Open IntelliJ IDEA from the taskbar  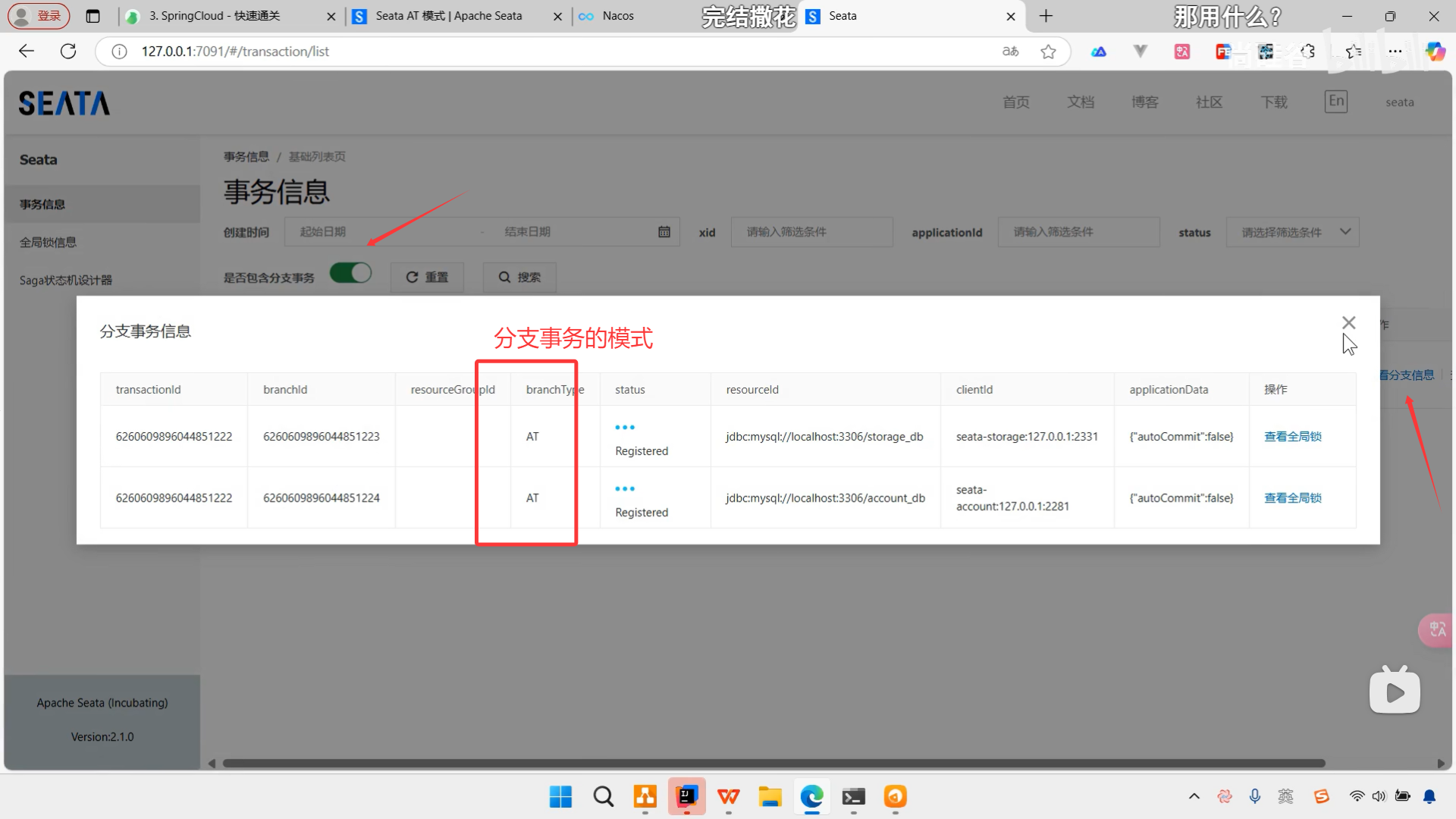point(686,796)
